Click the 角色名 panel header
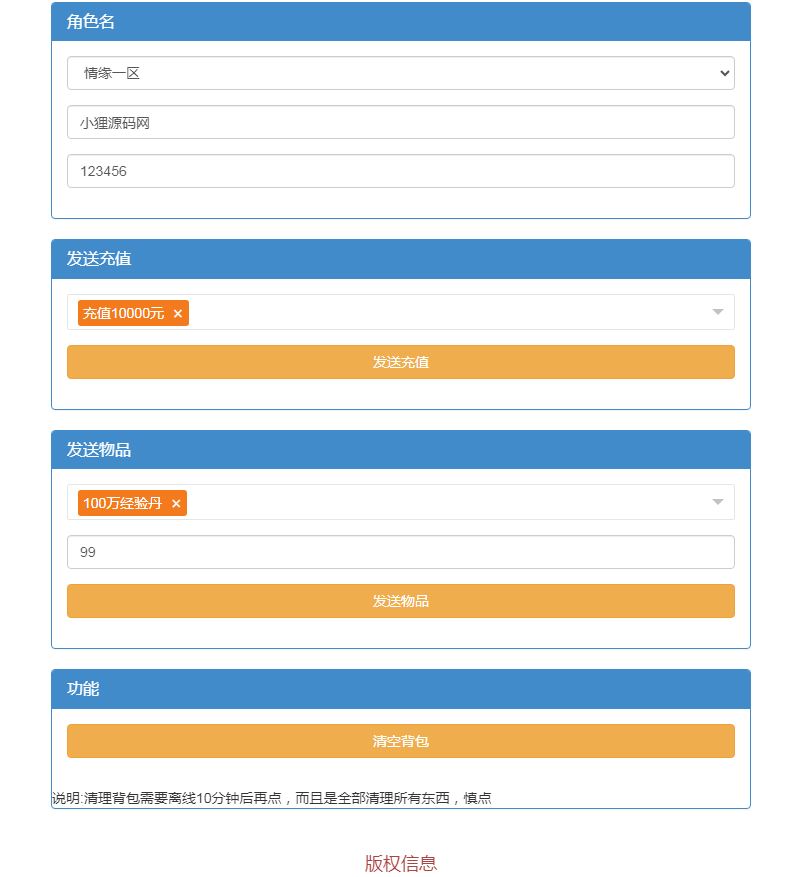 (x=400, y=22)
